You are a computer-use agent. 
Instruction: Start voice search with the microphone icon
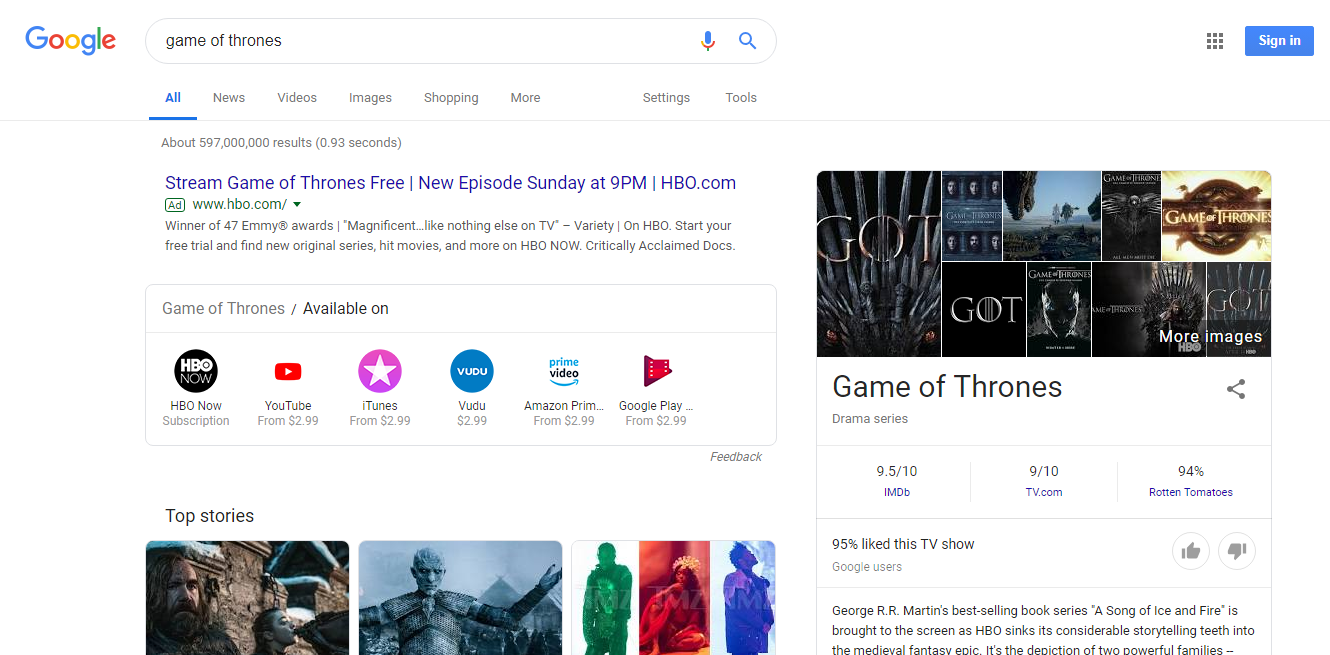708,41
